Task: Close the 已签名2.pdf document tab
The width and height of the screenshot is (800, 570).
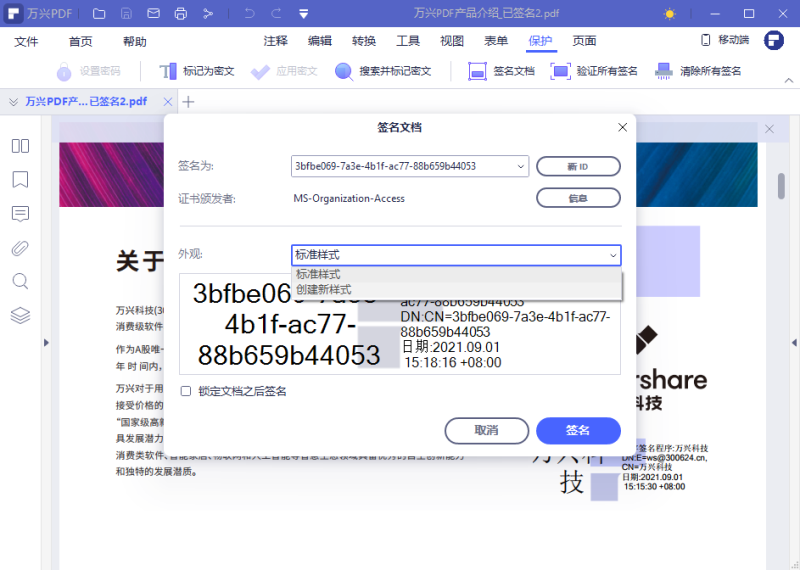Action: (x=167, y=102)
